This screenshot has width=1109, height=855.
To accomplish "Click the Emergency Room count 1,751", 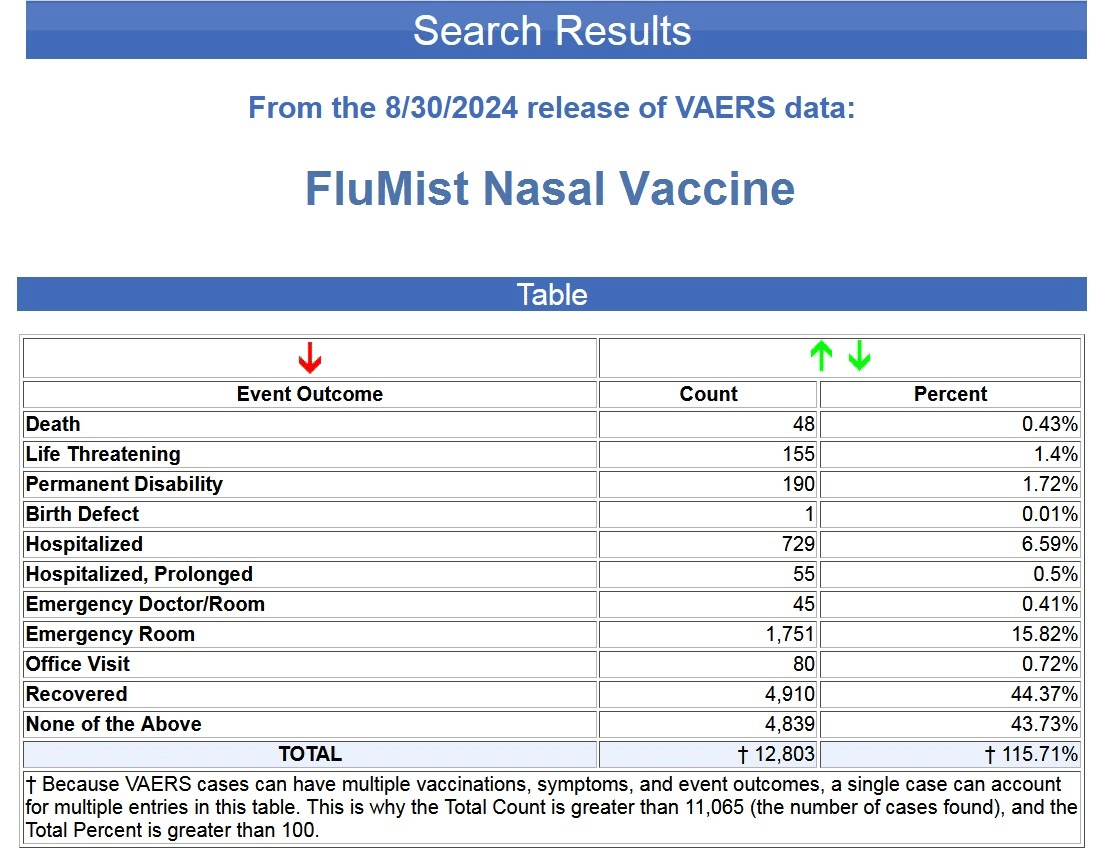I will point(790,634).
